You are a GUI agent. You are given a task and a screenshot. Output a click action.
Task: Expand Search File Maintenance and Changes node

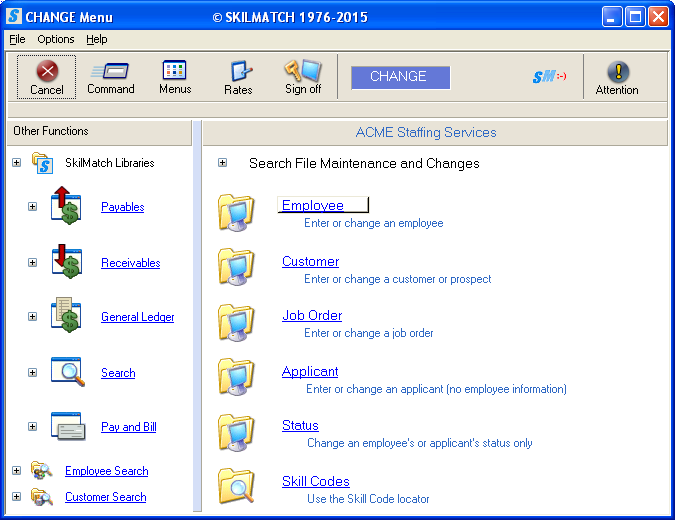click(x=222, y=163)
